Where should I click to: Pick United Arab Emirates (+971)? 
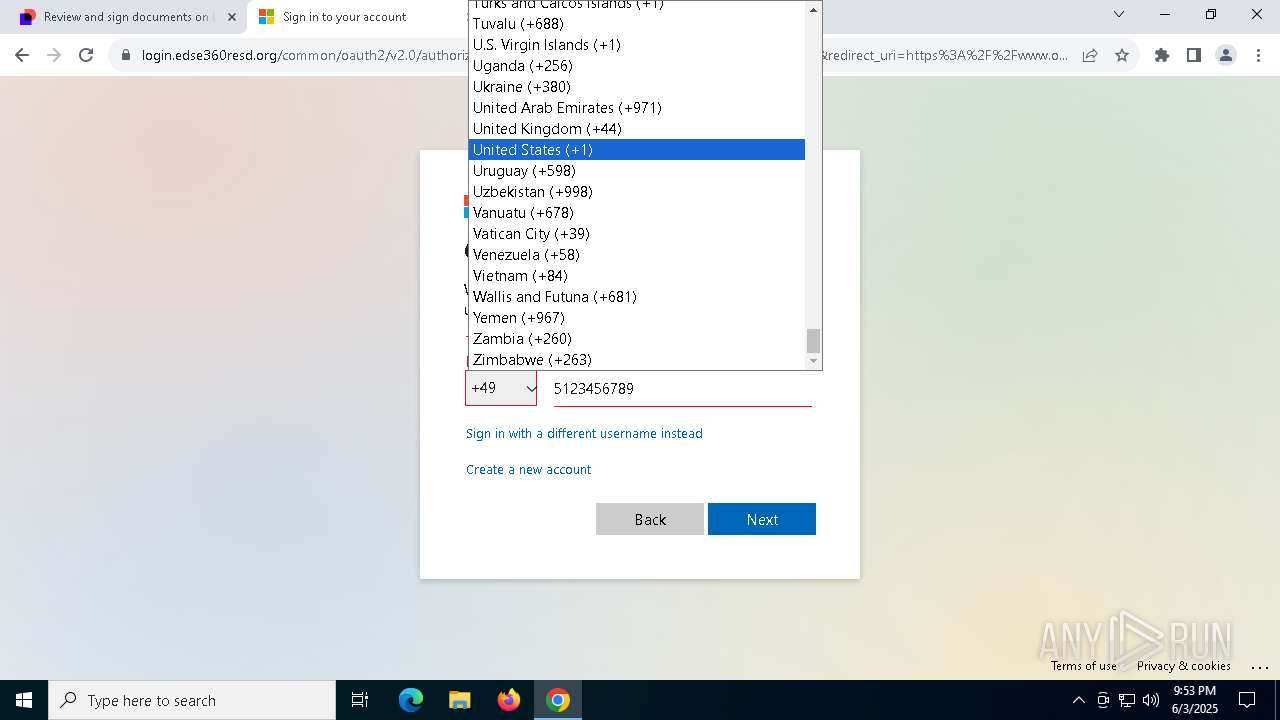point(637,108)
